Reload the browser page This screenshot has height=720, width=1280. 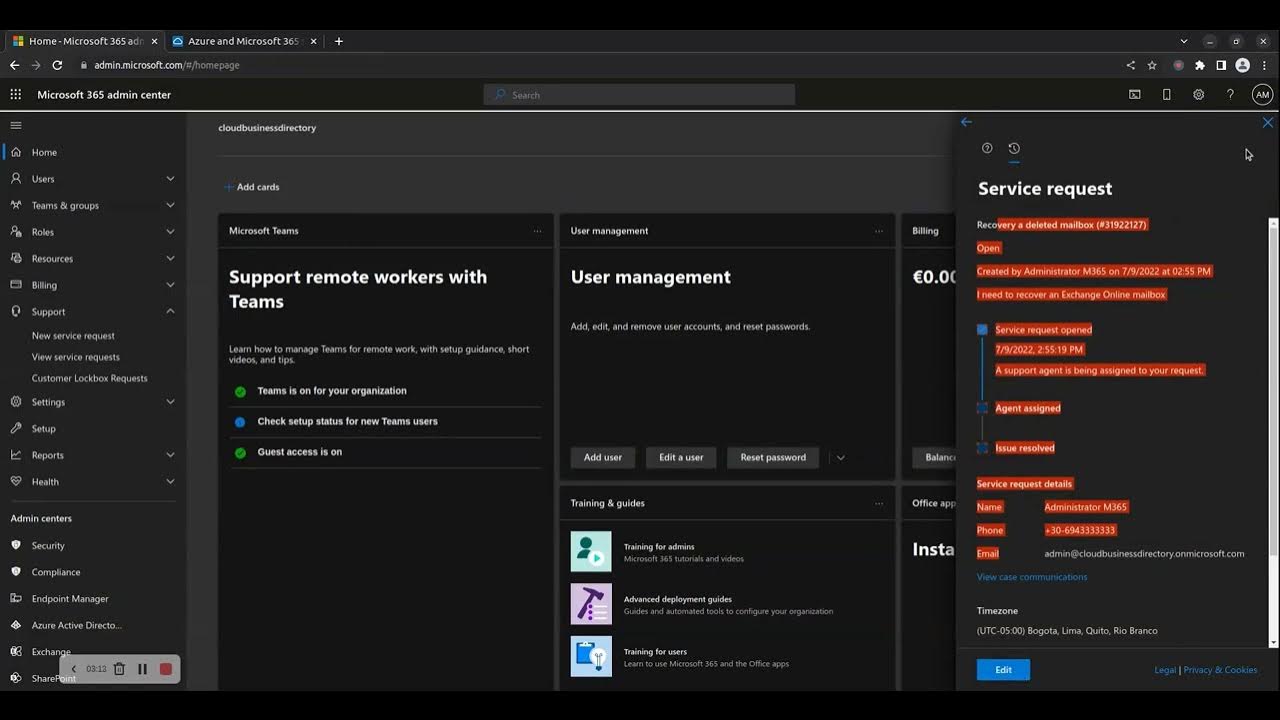[x=57, y=65]
